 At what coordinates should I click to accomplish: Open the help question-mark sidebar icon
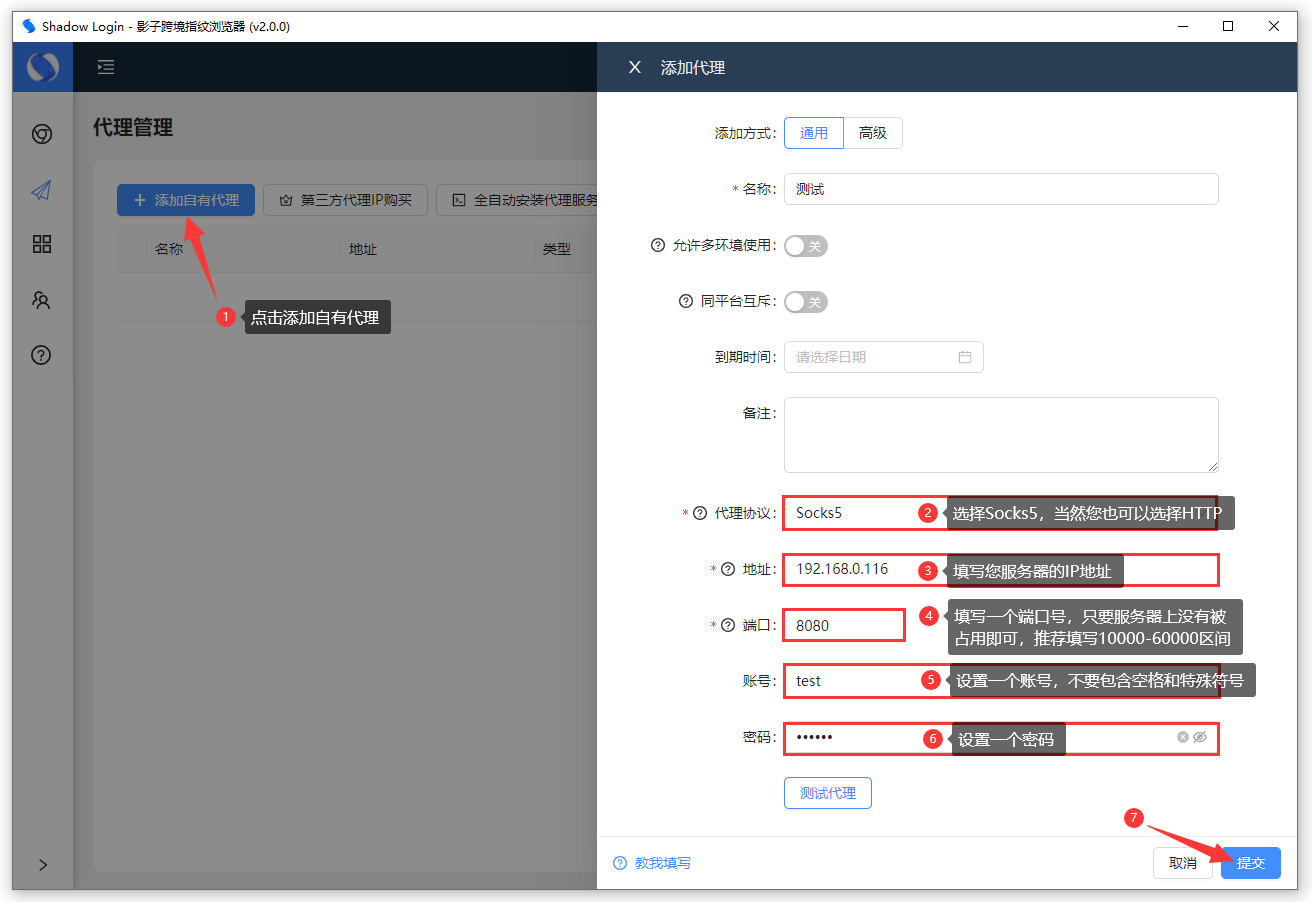click(42, 355)
